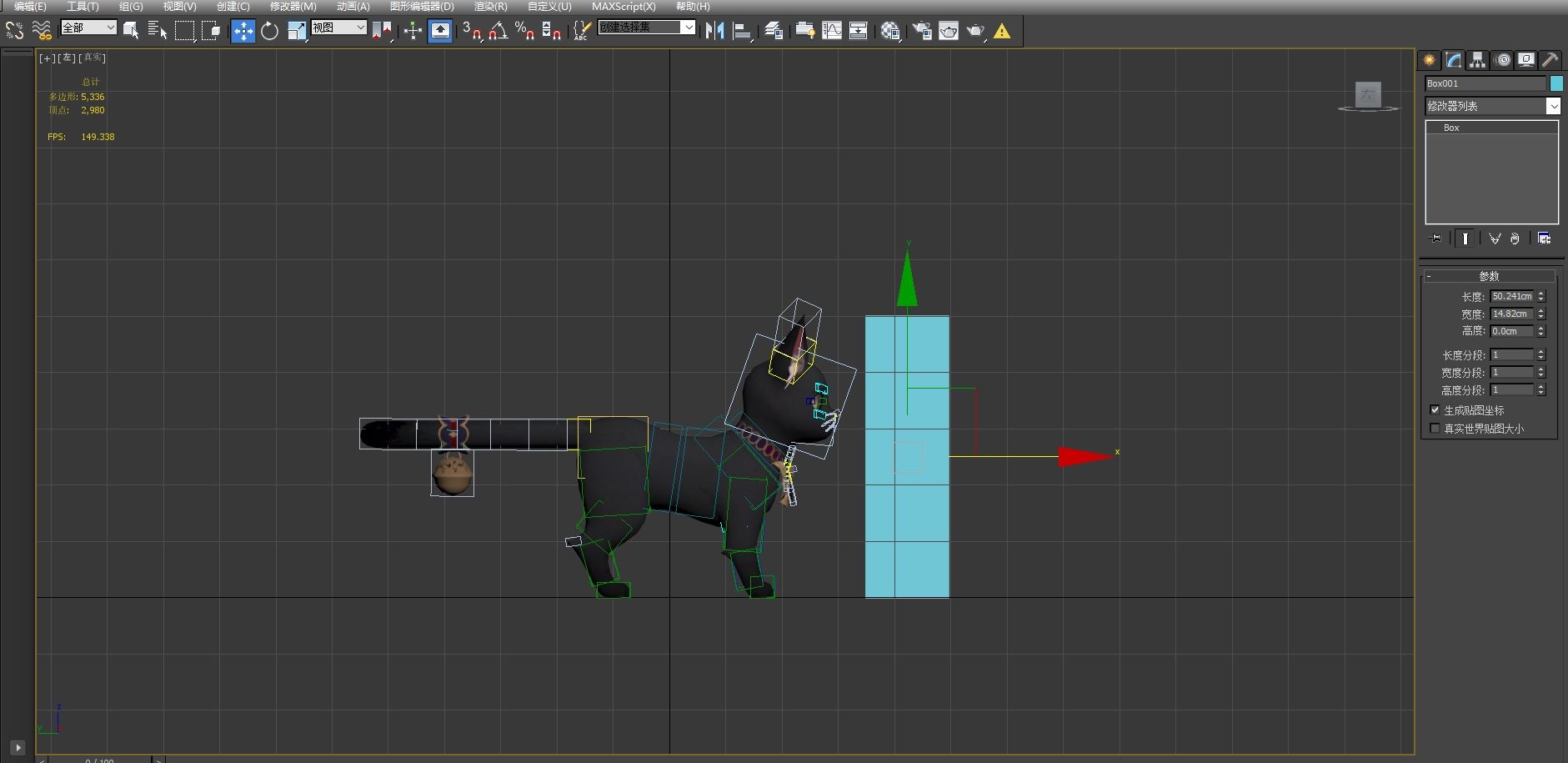Image resolution: width=1568 pixels, height=763 pixels.
Task: Click the Mirror tool icon
Action: (714, 31)
